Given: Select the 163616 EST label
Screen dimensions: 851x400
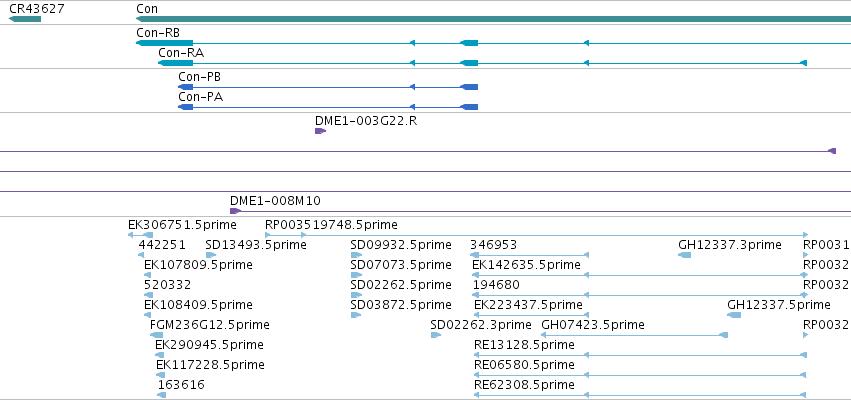Looking at the screenshot, I should [x=181, y=385].
